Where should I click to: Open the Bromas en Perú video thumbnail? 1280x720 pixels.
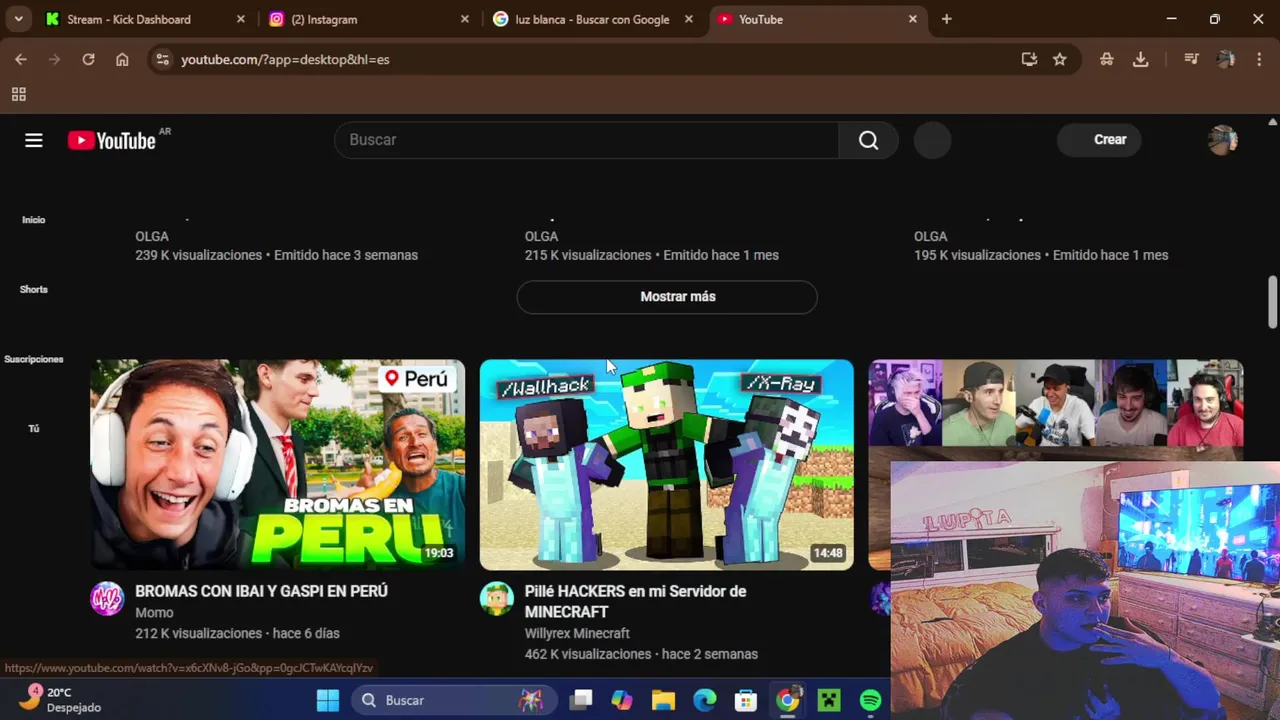pos(278,465)
